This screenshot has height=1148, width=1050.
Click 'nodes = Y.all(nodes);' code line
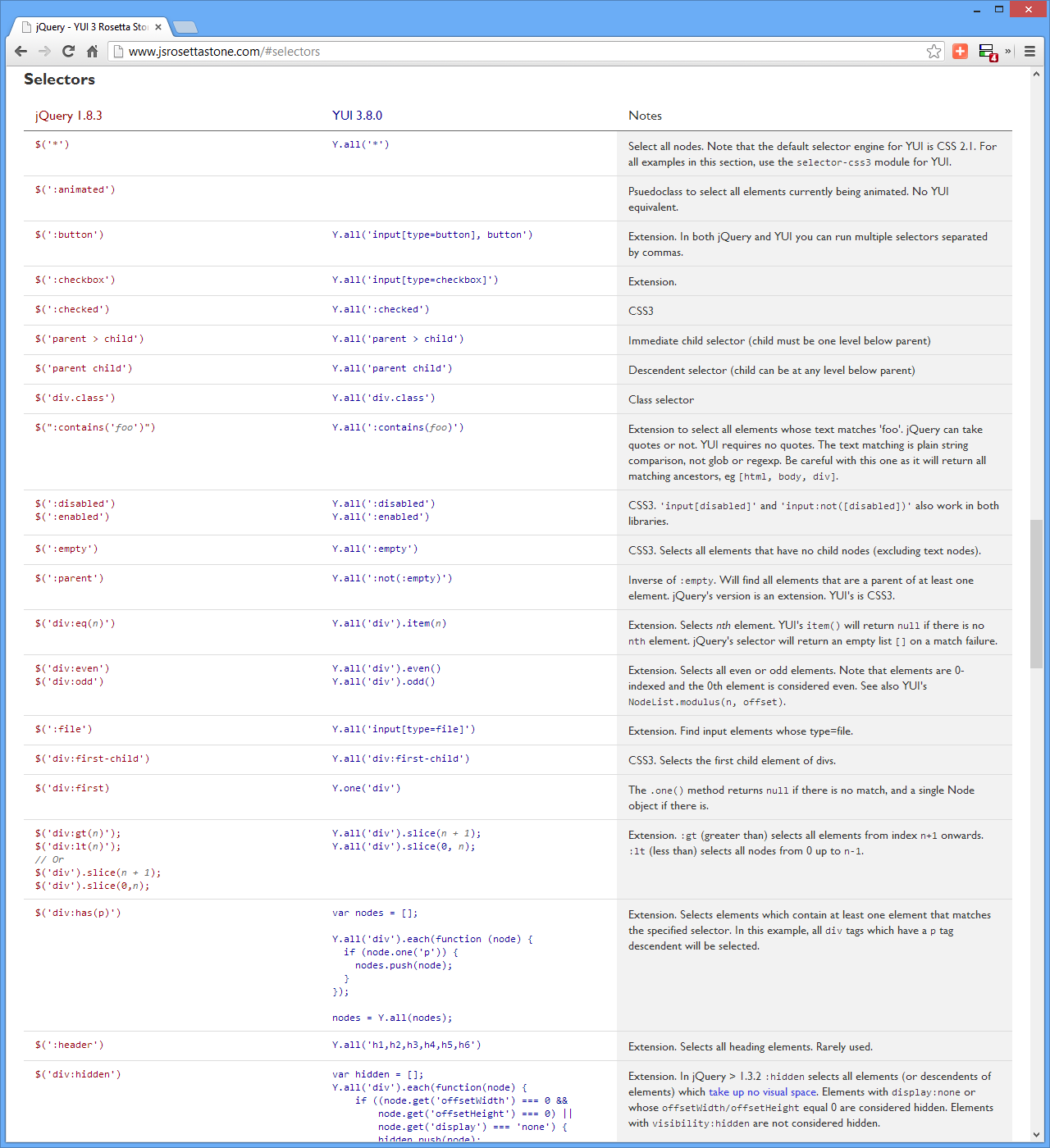(392, 1018)
